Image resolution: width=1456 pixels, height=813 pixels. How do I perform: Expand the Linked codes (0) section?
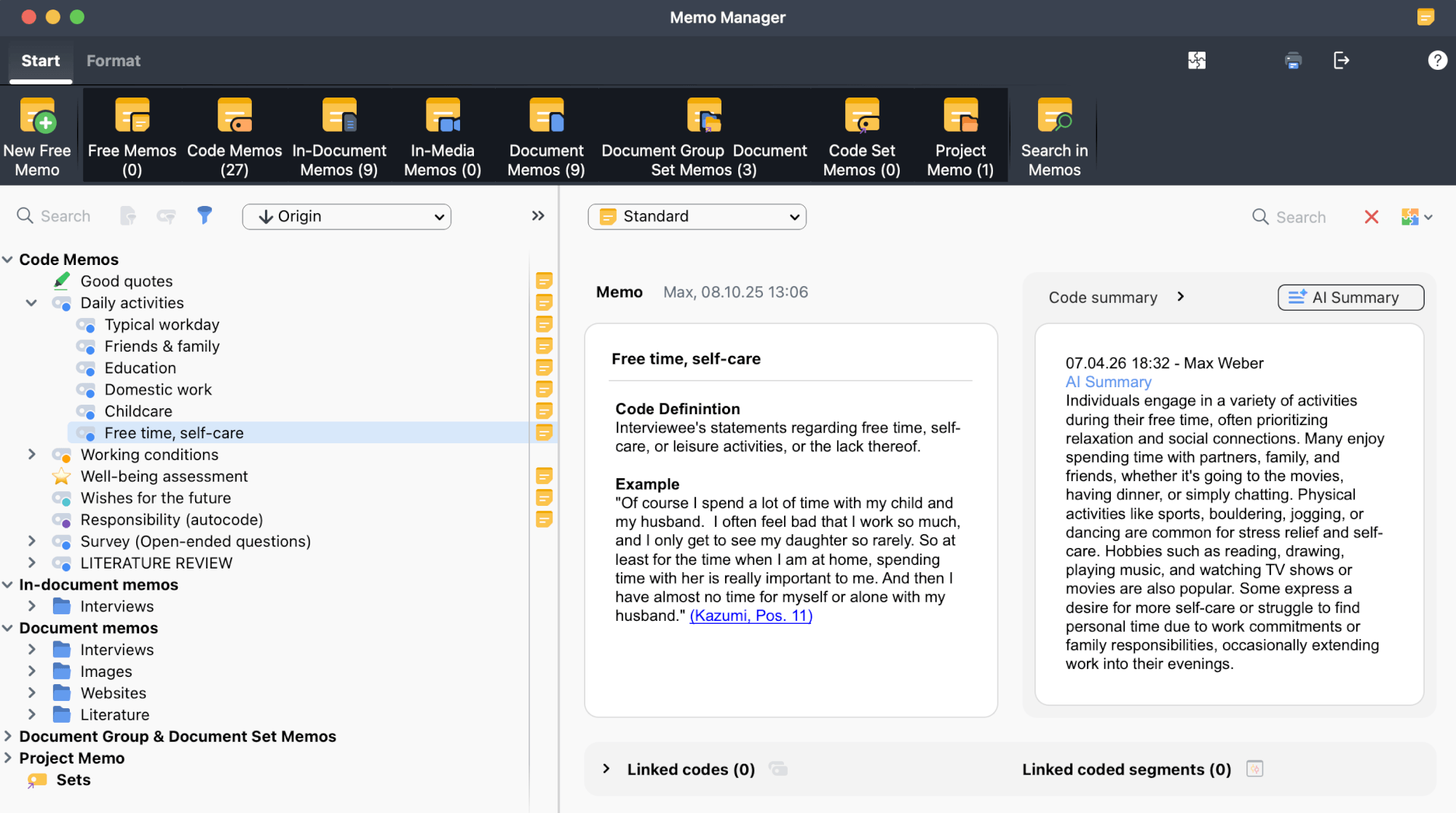(606, 769)
